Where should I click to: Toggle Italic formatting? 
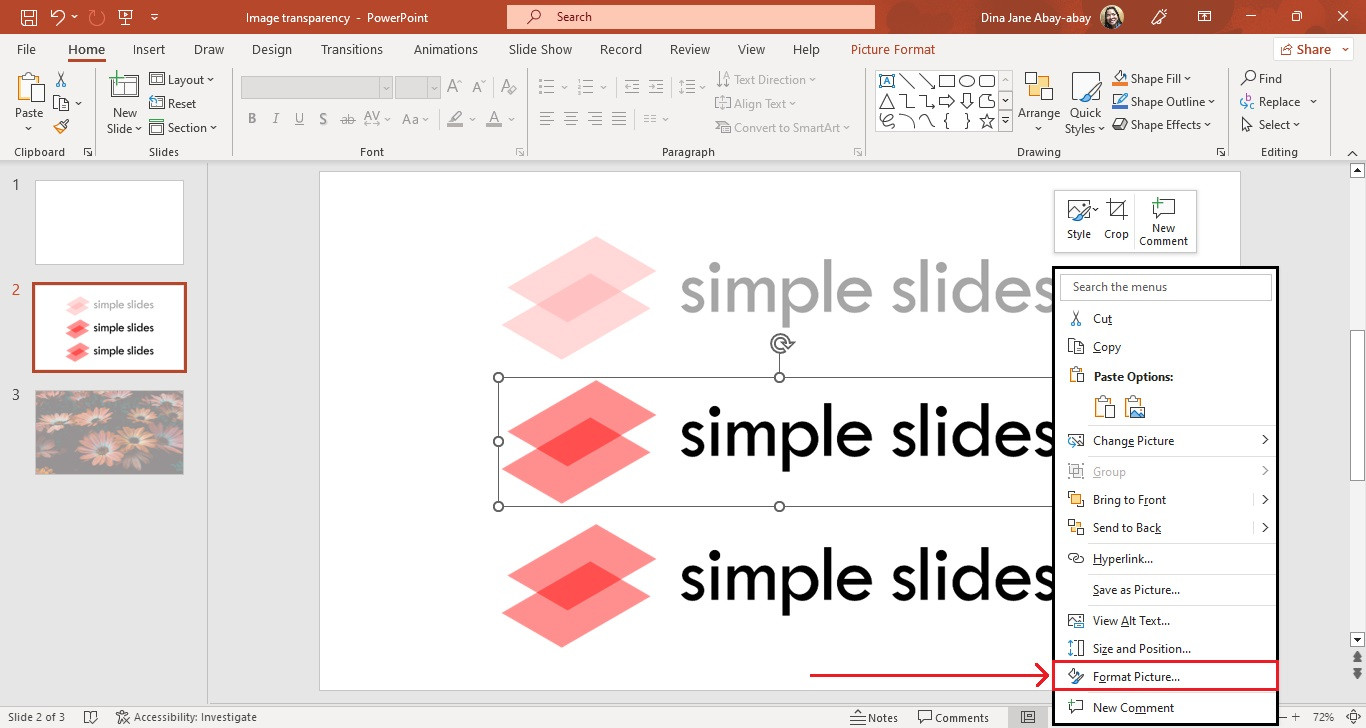pos(276,119)
